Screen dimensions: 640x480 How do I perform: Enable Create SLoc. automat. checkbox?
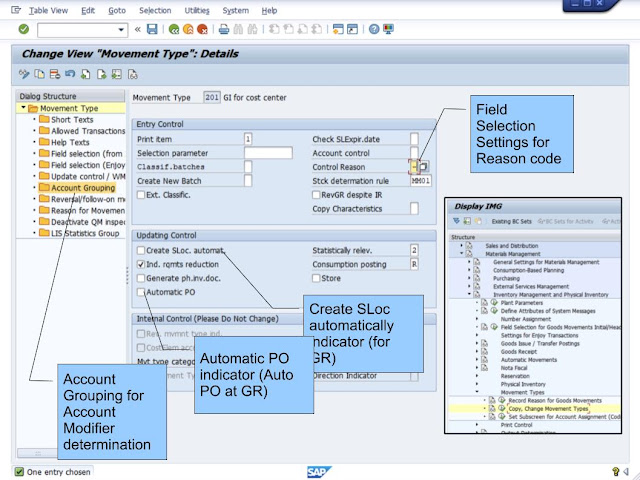click(141, 250)
